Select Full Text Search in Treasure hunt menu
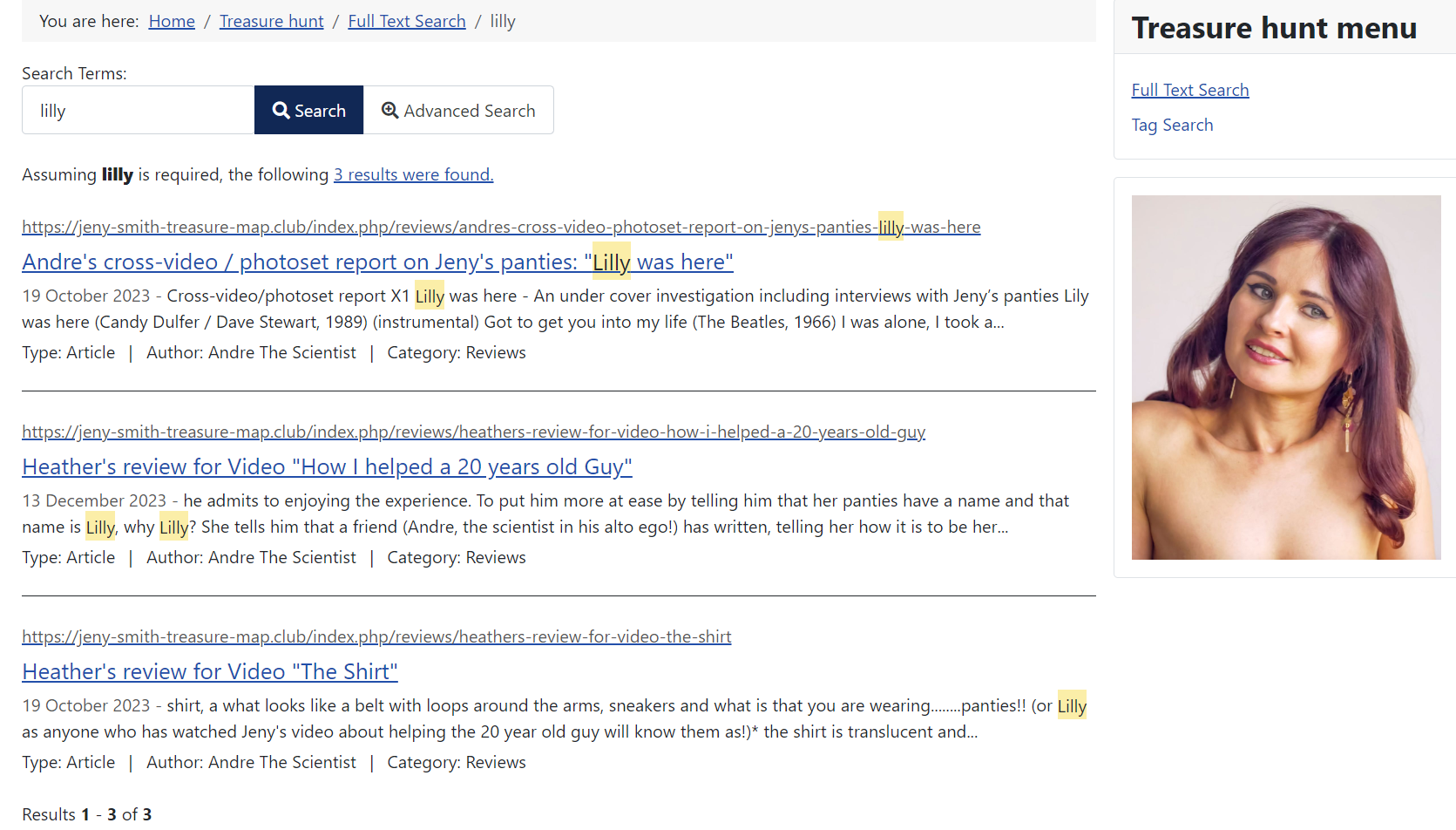Screen dimensions: 1456x830 [1189, 90]
